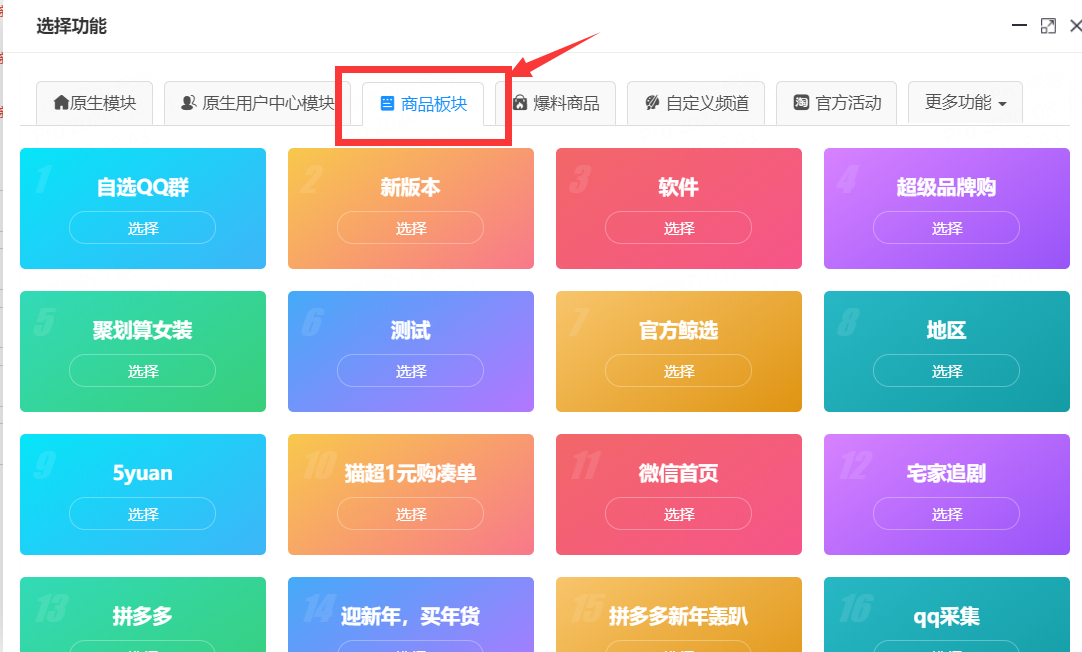1082x652 pixels.
Task: Click the 地区 card title
Action: click(x=946, y=330)
